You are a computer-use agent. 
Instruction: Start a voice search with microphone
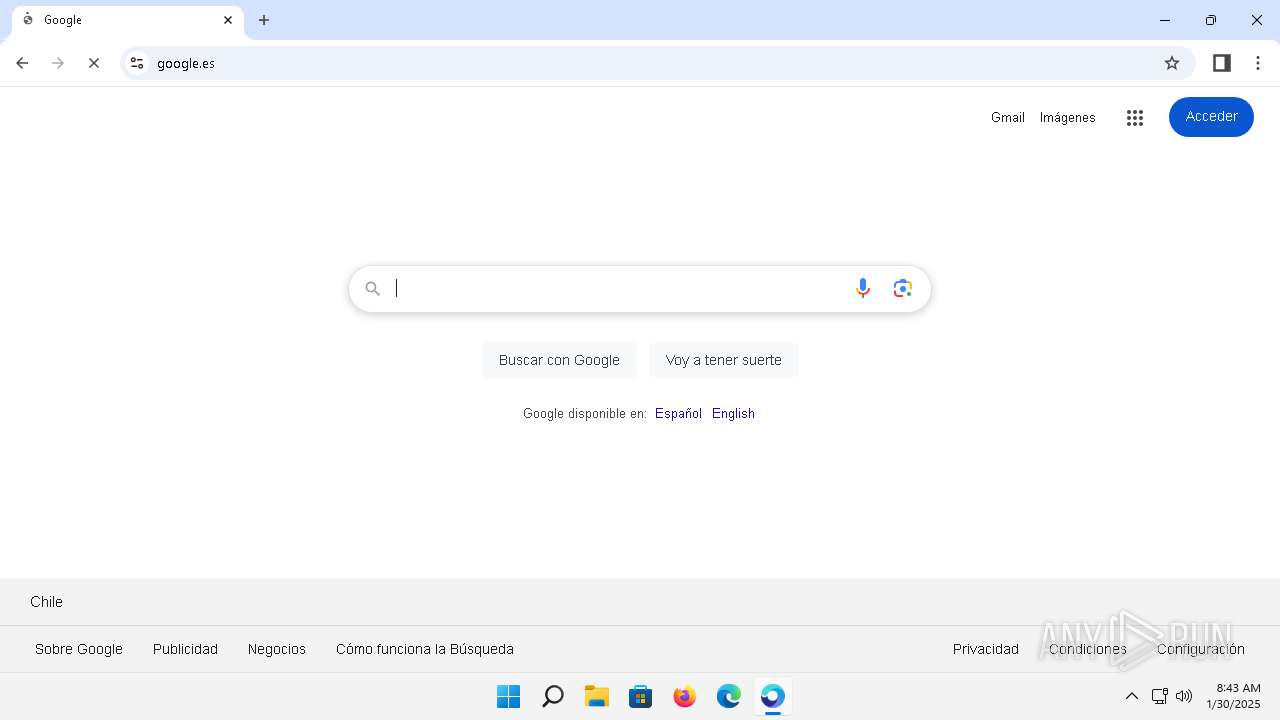point(863,288)
